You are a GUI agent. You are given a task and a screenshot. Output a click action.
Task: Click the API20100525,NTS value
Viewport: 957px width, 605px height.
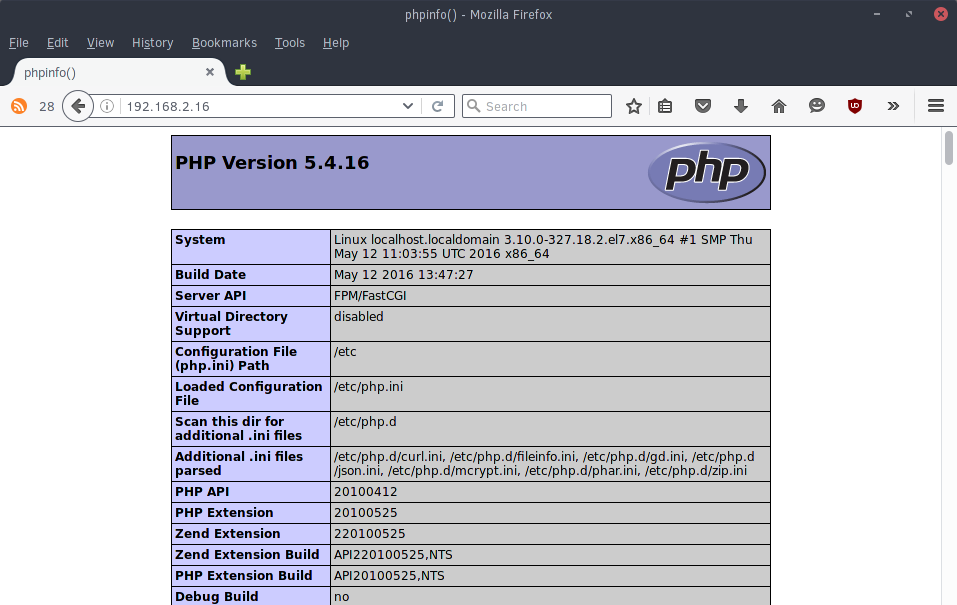[389, 576]
